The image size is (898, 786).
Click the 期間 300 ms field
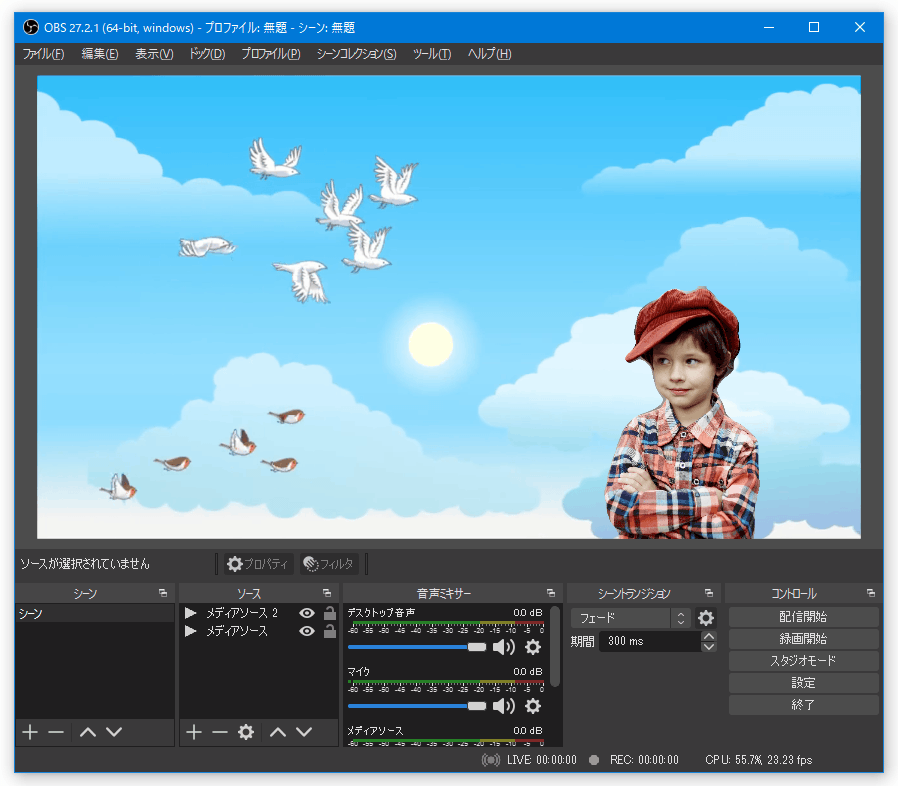pos(649,641)
